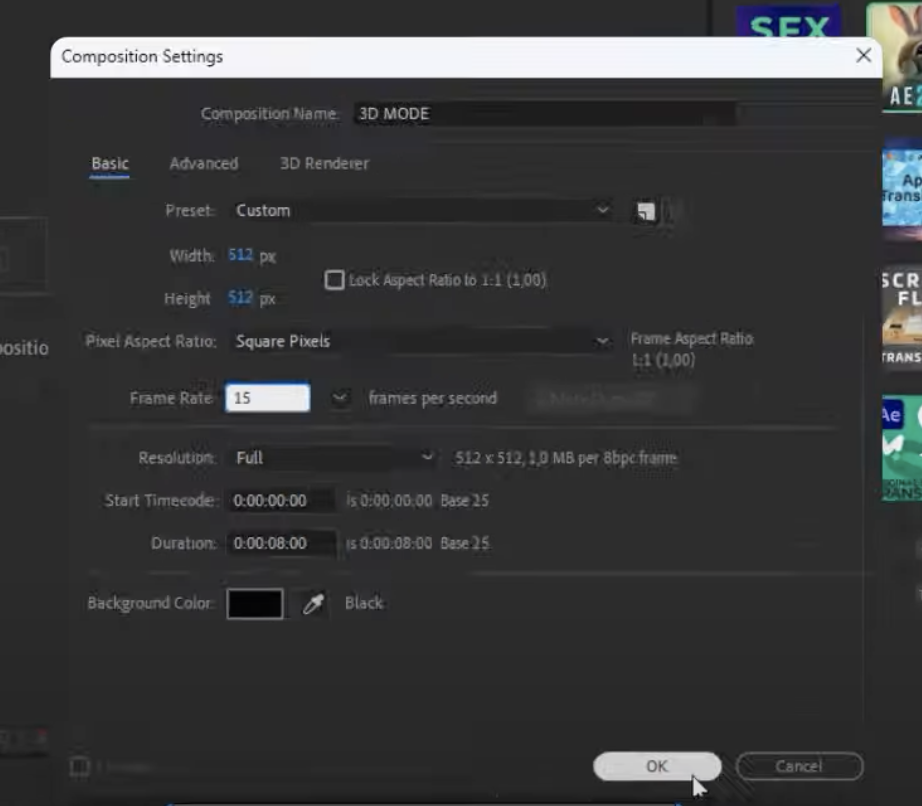This screenshot has height=806, width=922.
Task: Click the 'frames per second' label
Action: point(433,398)
